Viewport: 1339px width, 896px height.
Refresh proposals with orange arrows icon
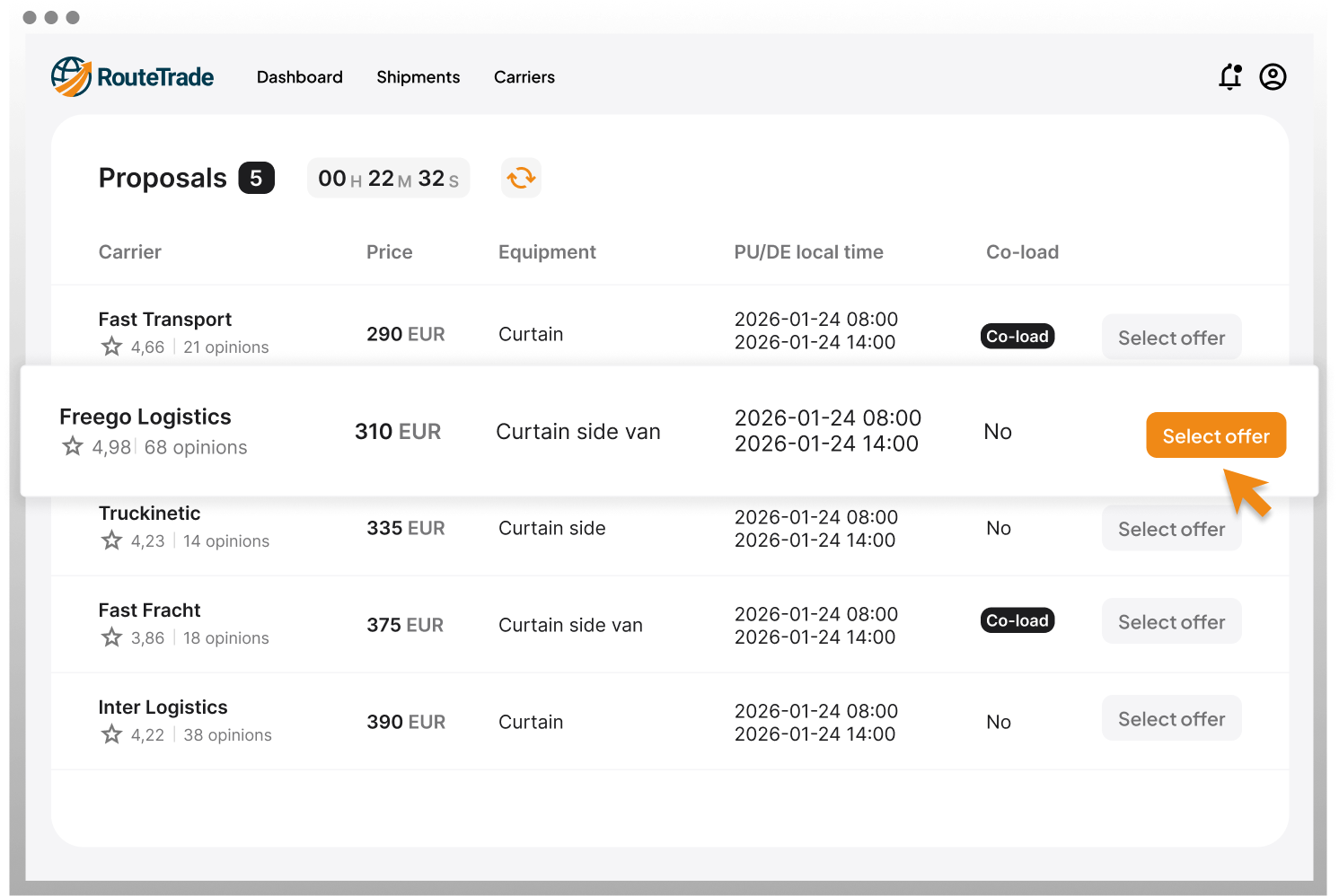(x=521, y=178)
